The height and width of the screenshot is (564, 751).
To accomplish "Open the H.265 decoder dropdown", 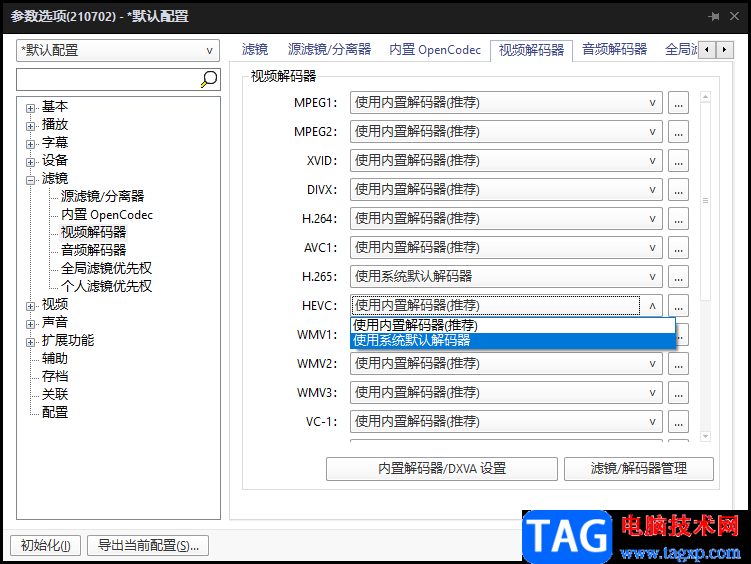I will (506, 277).
